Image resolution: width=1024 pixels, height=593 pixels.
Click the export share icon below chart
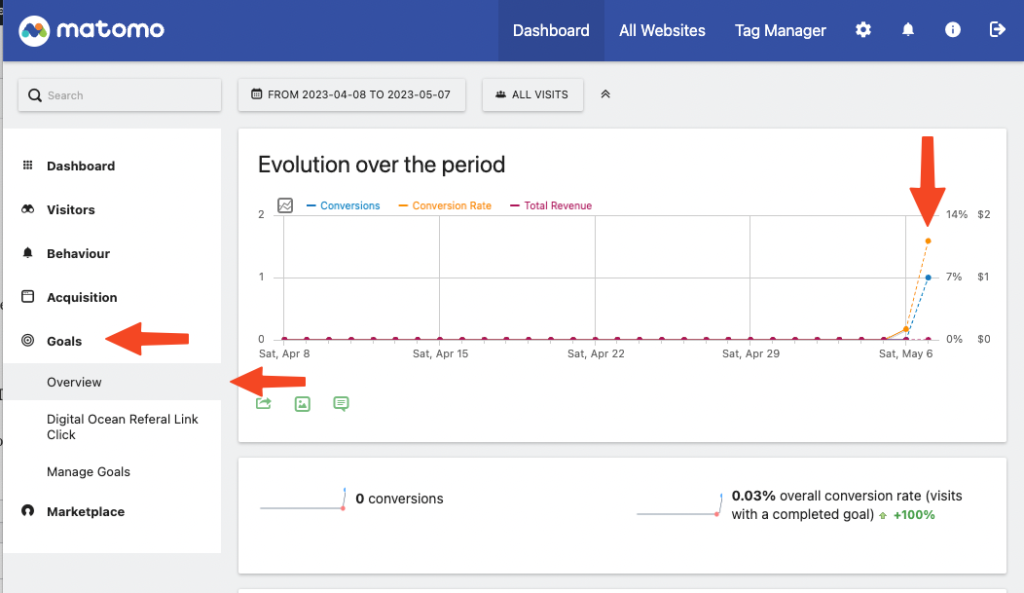coord(264,404)
